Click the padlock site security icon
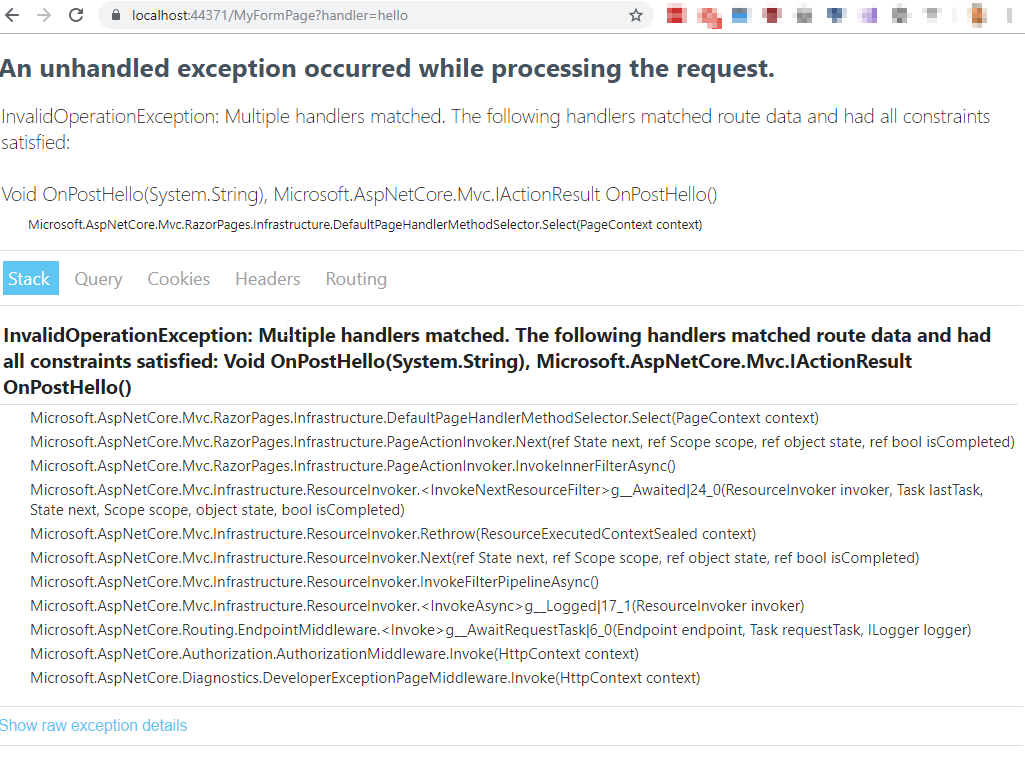This screenshot has width=1025, height=759. pos(117,15)
